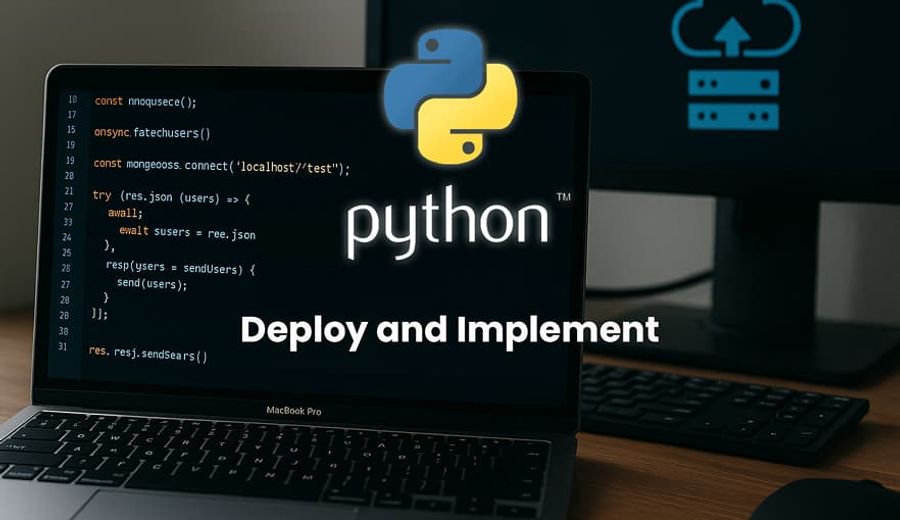Click line number 18 in the gutter
900x520 pixels.
[x=72, y=99]
